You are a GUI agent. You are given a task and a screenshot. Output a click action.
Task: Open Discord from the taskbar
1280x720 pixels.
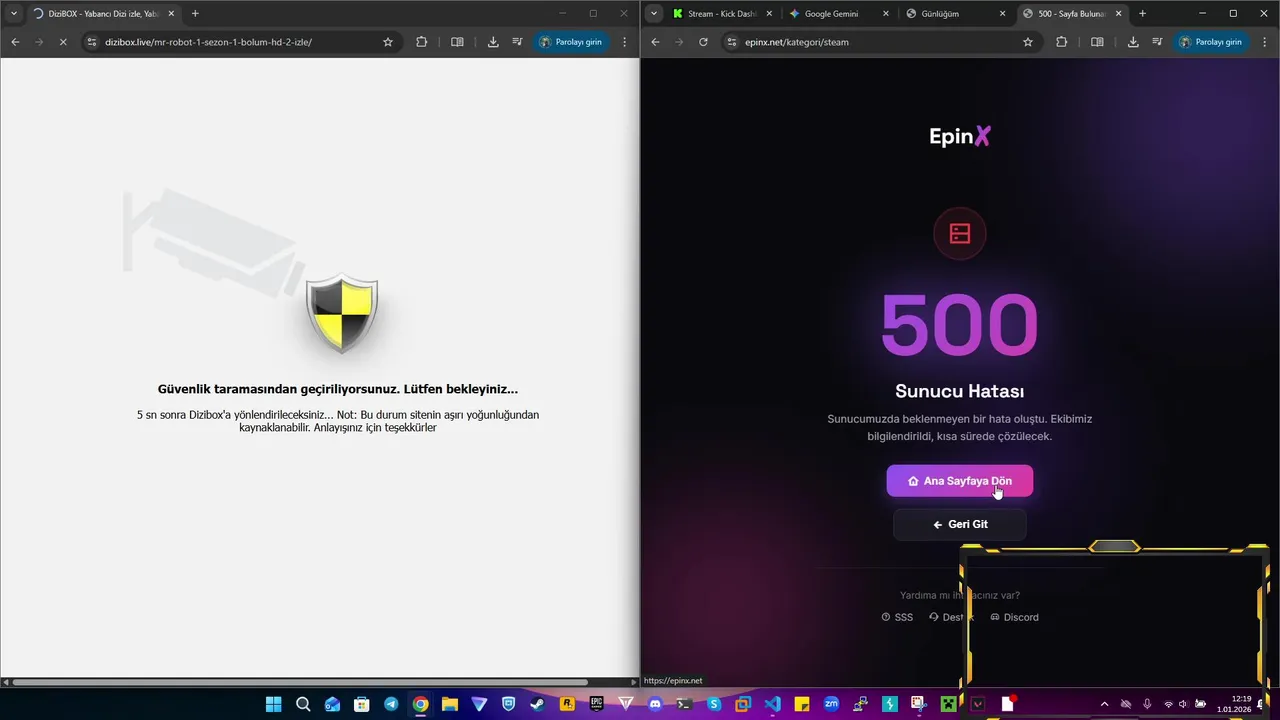pos(655,704)
